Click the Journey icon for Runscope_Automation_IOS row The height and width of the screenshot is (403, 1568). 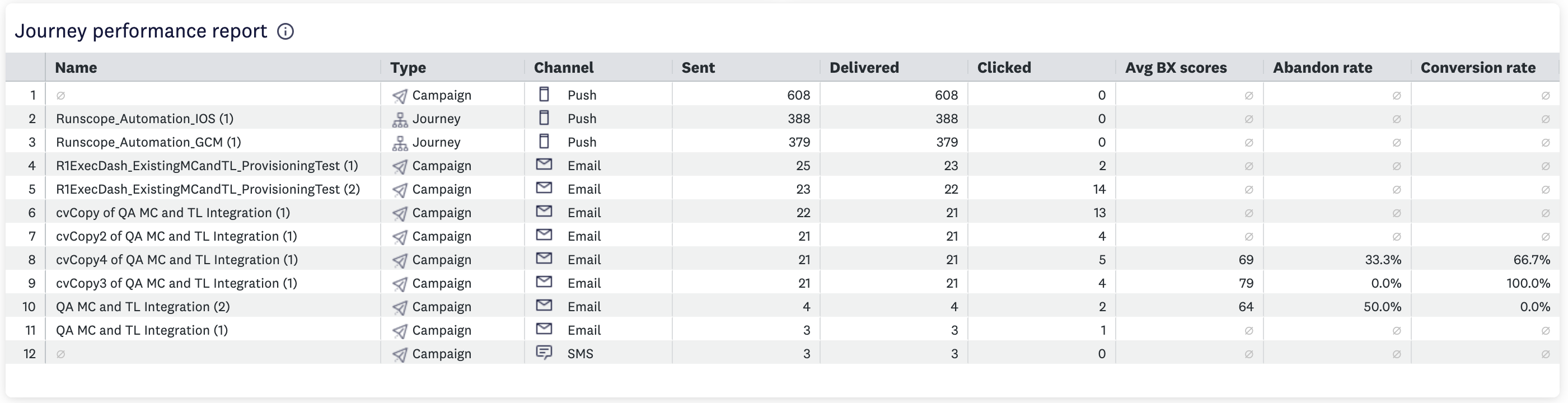[400, 119]
